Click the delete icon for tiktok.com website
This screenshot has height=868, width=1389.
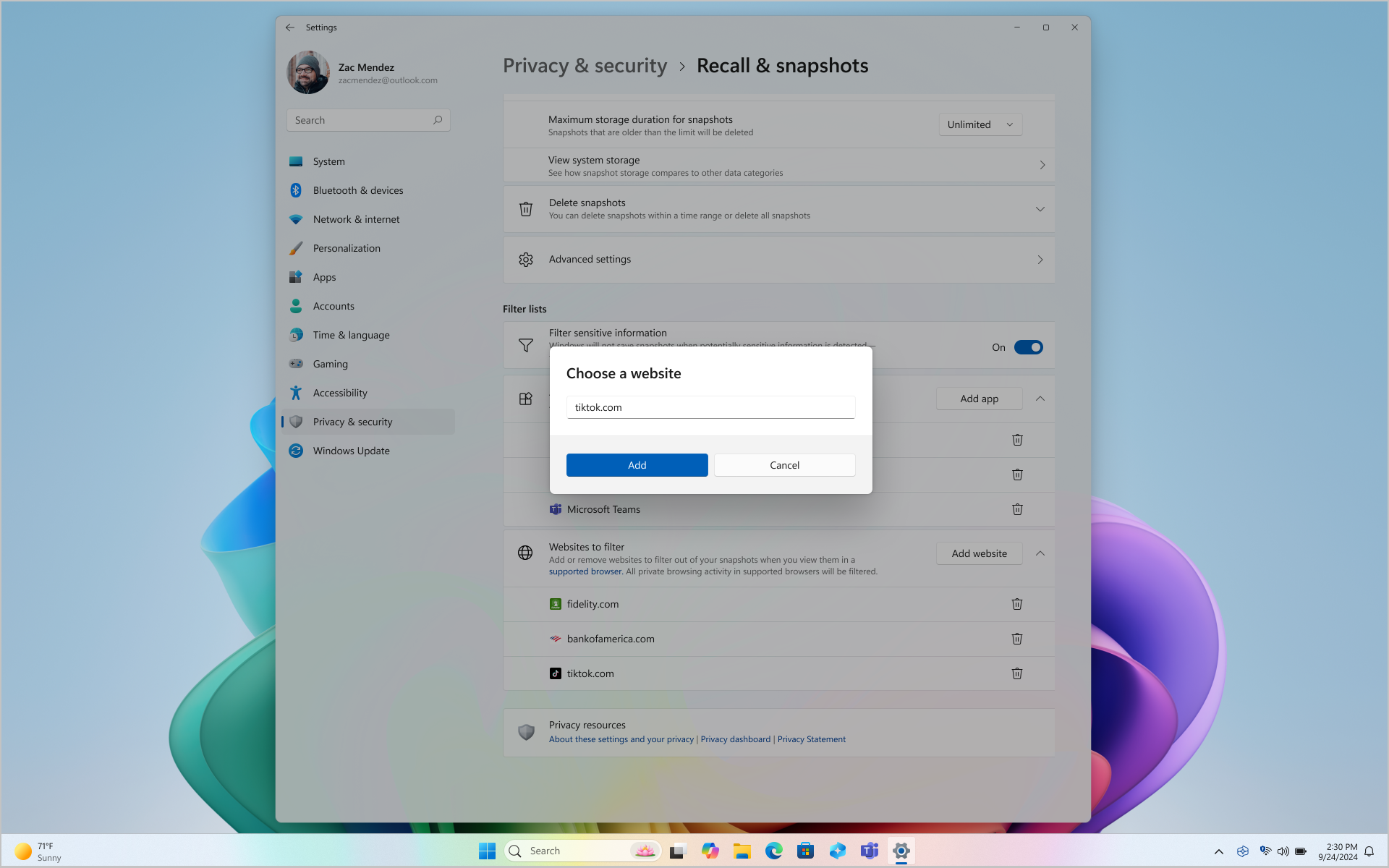pos(1017,673)
